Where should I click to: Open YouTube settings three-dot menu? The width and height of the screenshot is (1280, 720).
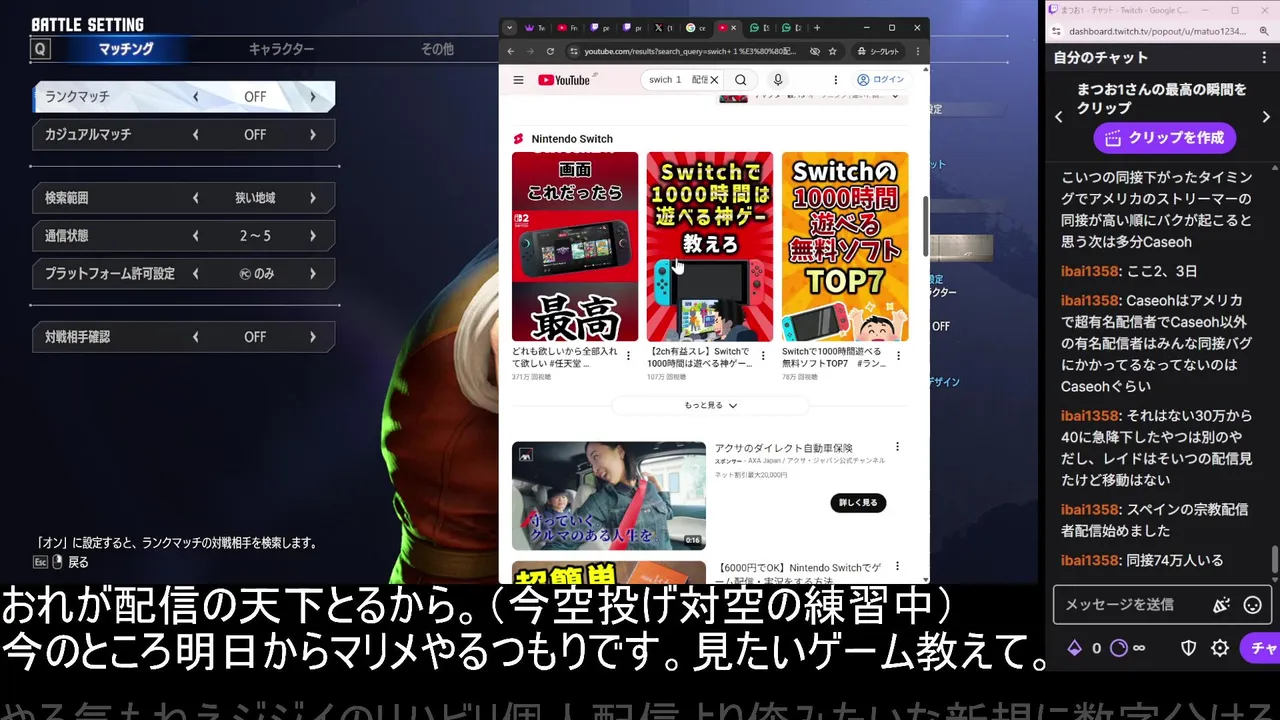point(836,80)
